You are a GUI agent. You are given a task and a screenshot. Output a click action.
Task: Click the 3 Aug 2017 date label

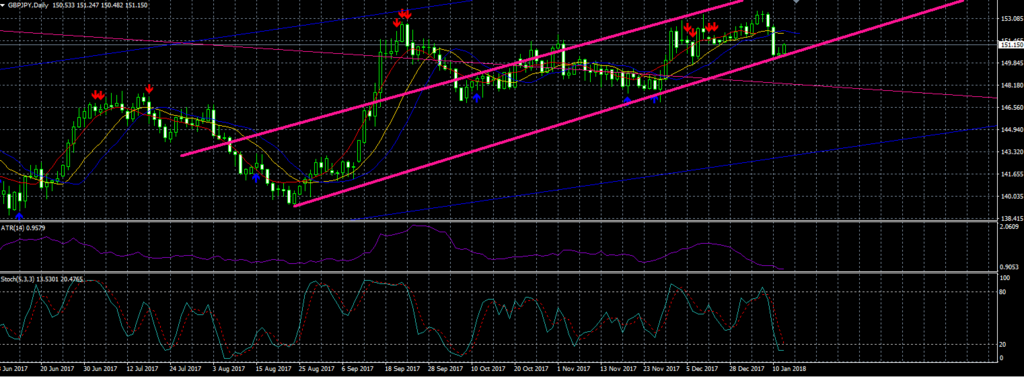pyautogui.click(x=229, y=369)
